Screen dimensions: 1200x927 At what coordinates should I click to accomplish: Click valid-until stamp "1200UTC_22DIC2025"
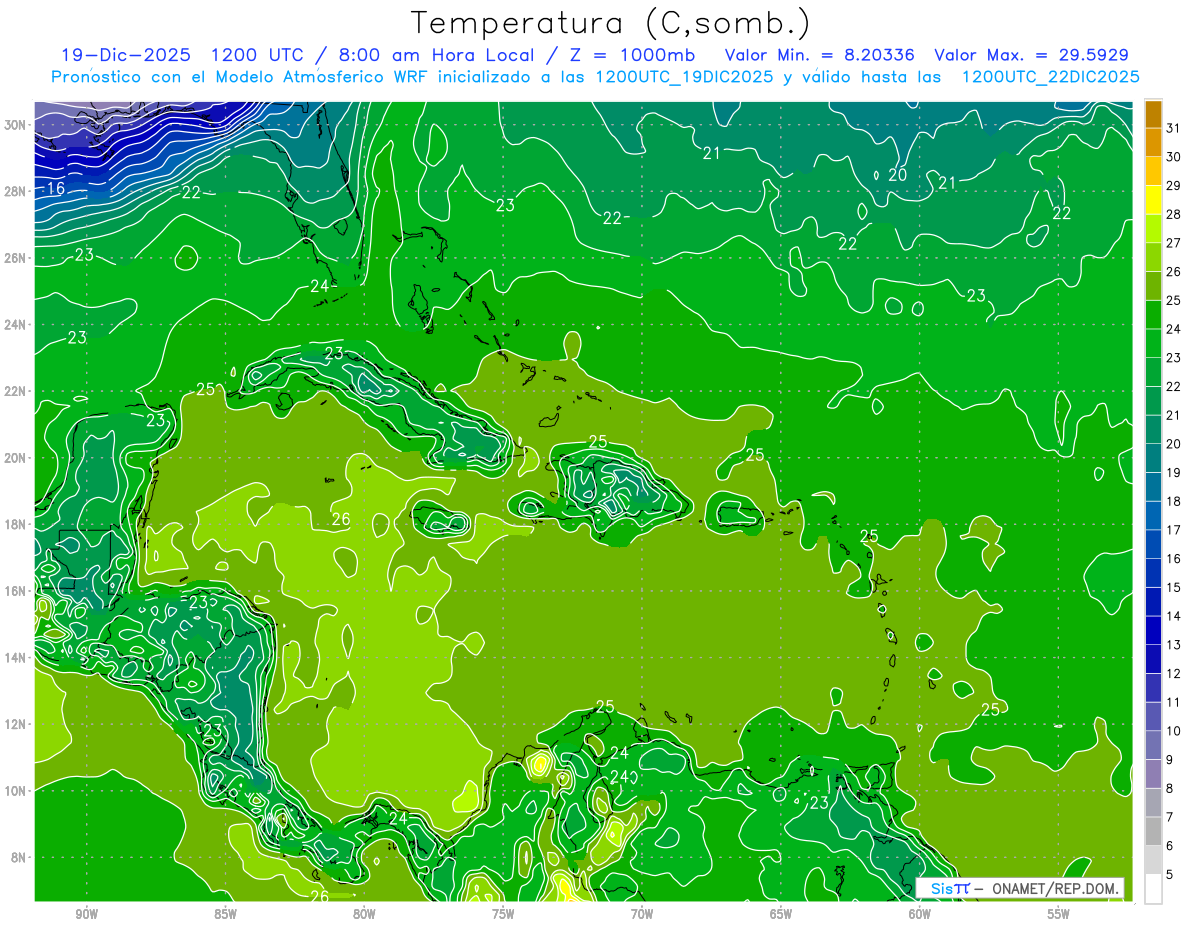(x=1051, y=77)
